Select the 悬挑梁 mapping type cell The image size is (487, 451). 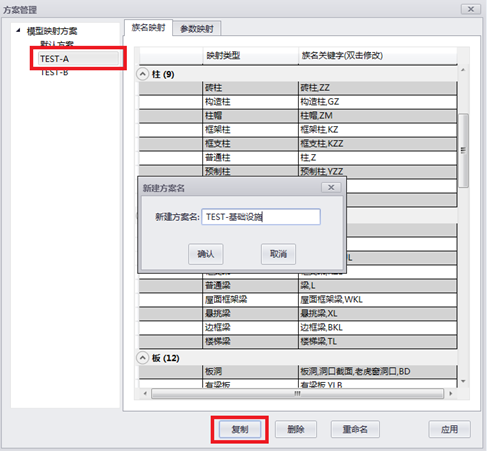click(x=250, y=314)
